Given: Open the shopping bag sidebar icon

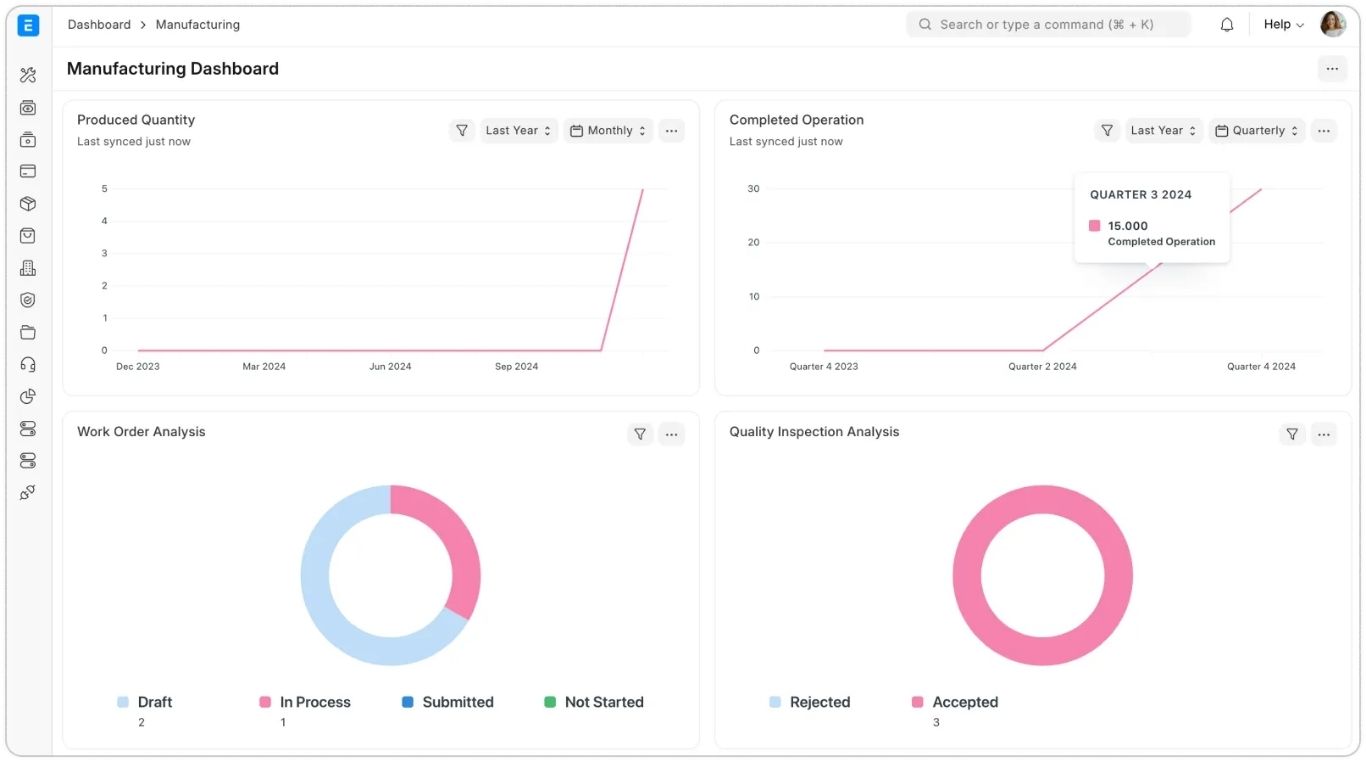Looking at the screenshot, I should (28, 236).
